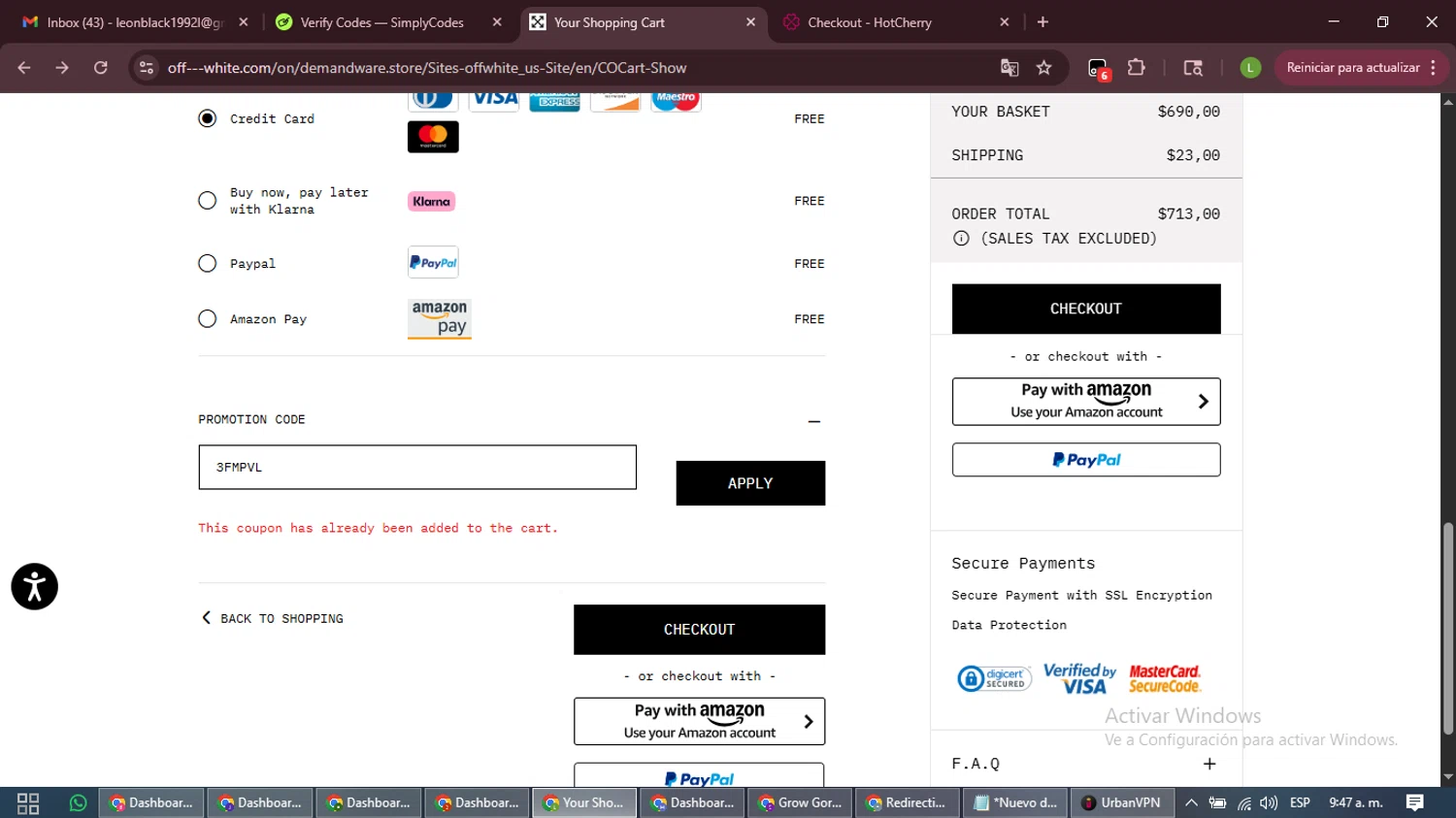This screenshot has width=1456, height=818.
Task: Open WhatsApp from the taskbar
Action: (78, 803)
